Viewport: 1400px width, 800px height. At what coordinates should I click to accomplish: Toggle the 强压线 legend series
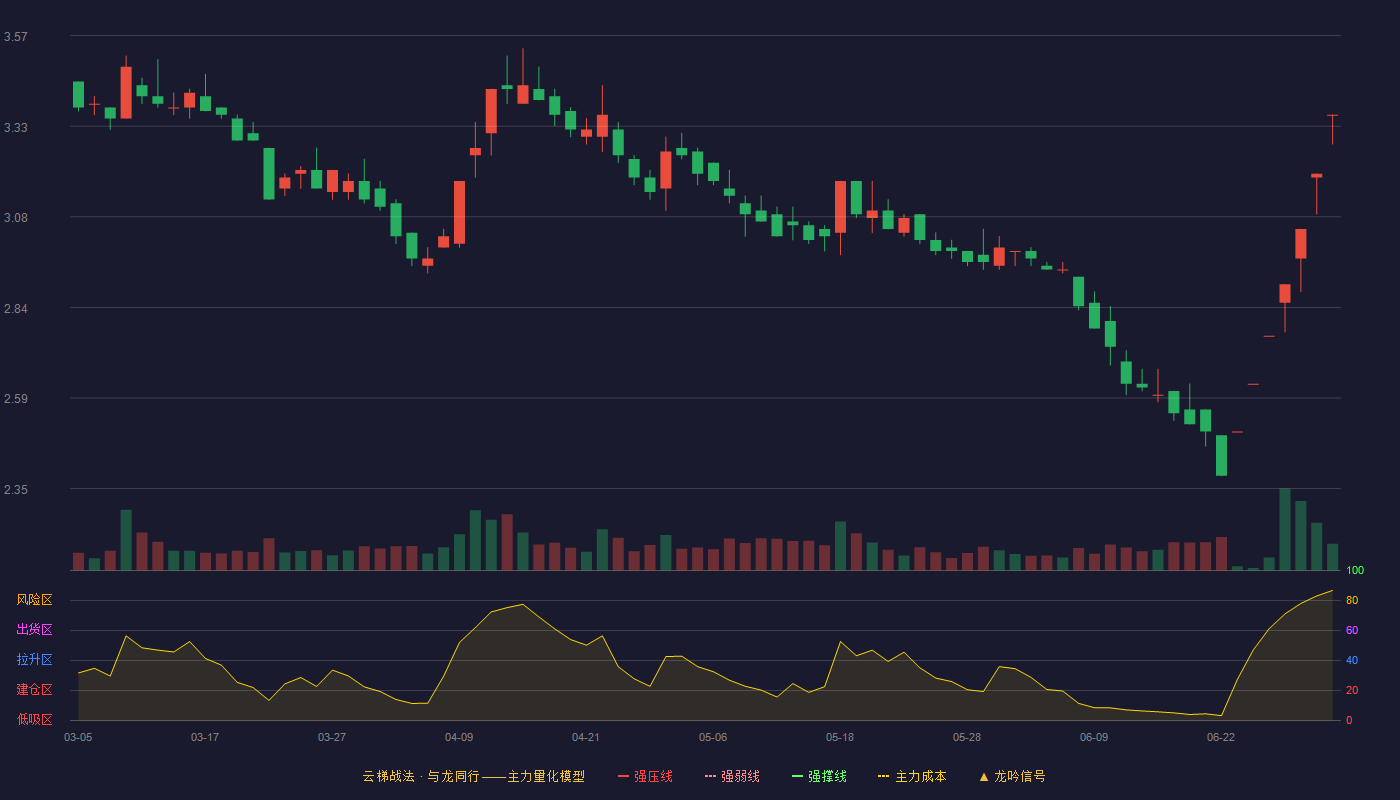point(645,776)
